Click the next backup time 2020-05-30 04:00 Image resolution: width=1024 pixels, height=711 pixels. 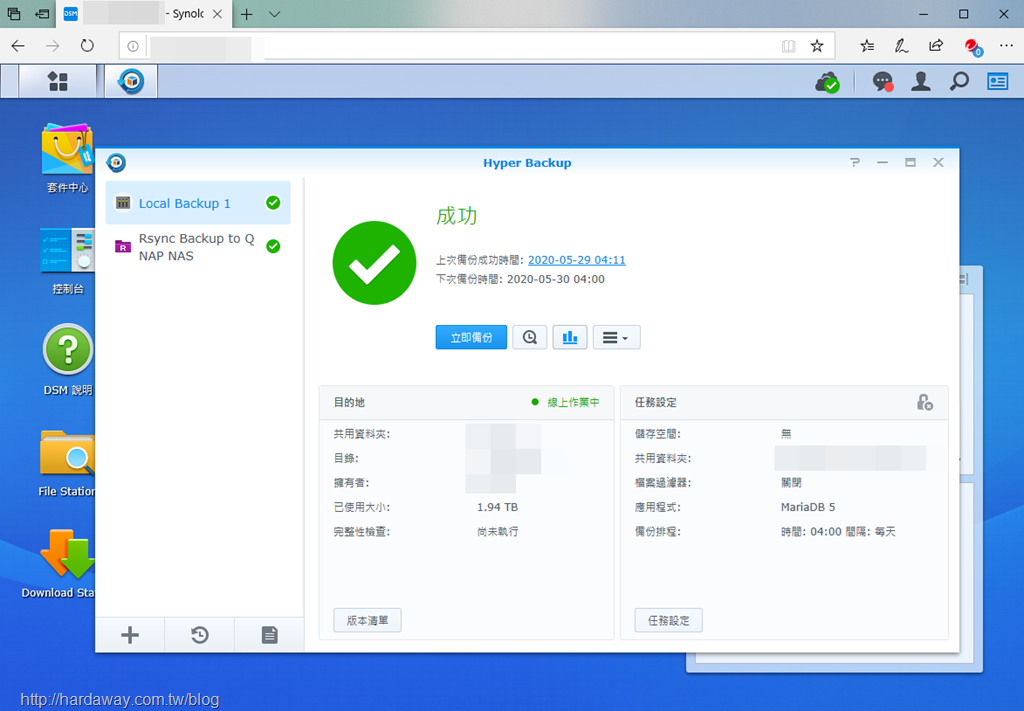(556, 279)
